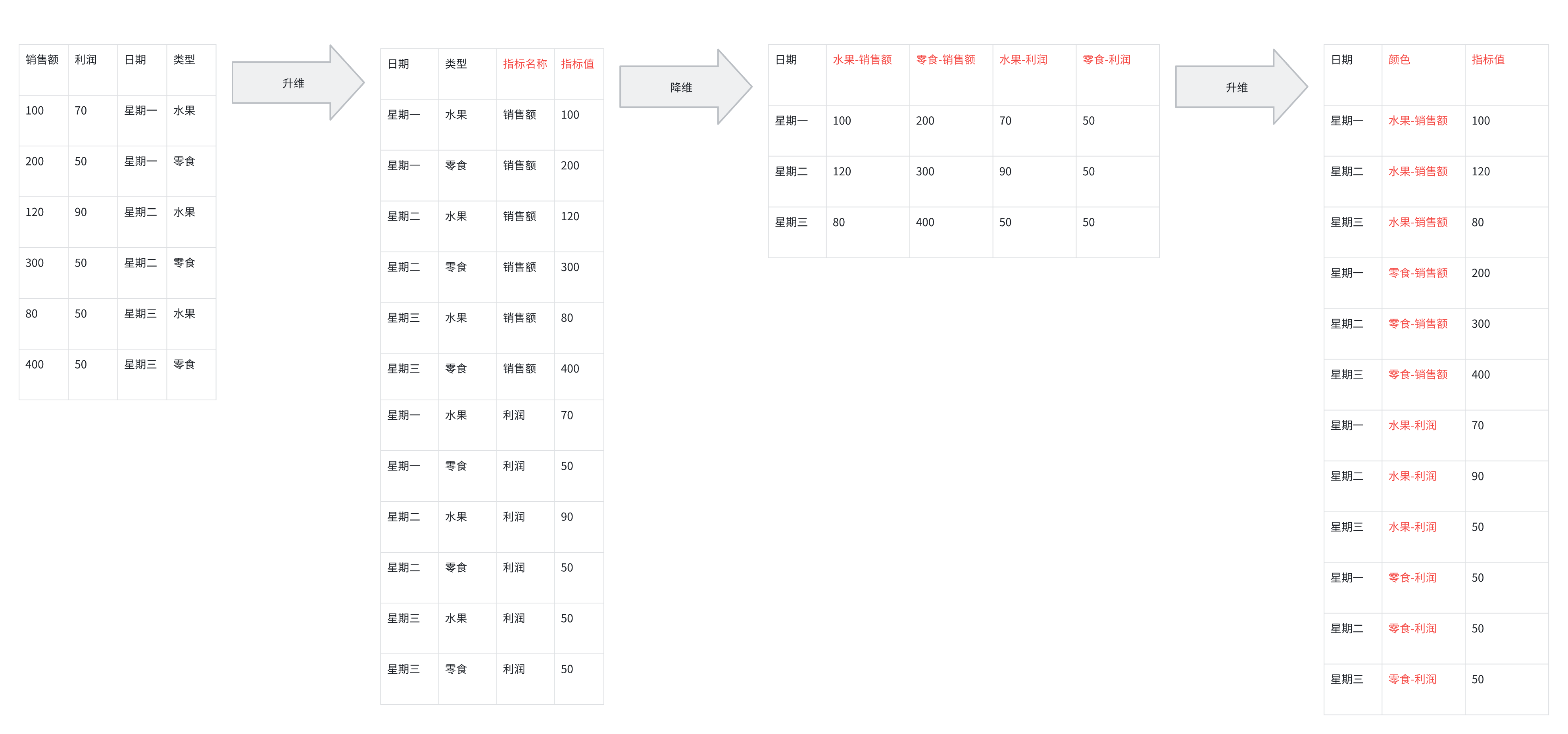Click the 降维 arrow shape
The image size is (1568, 734).
click(x=680, y=88)
